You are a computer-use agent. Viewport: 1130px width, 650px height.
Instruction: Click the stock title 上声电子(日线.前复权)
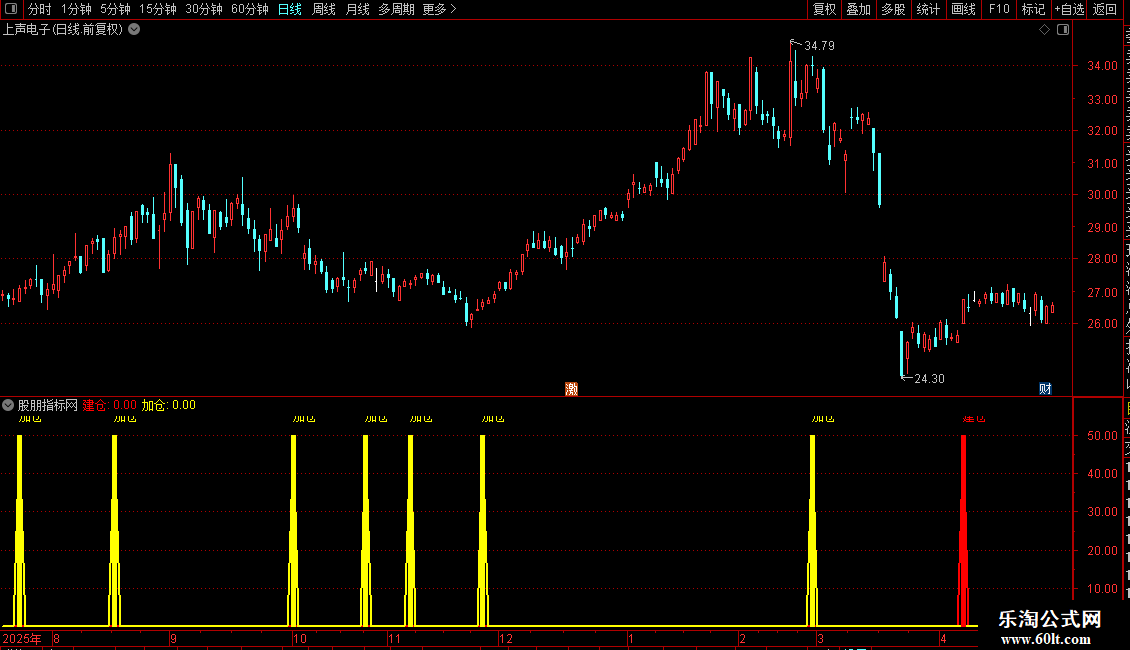pos(63,30)
